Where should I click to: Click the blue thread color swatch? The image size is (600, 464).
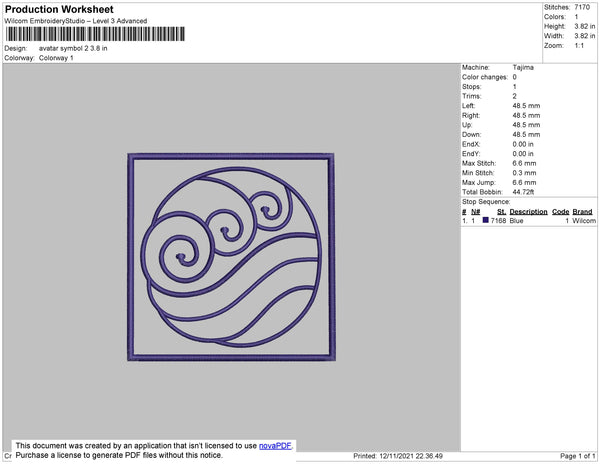point(485,220)
